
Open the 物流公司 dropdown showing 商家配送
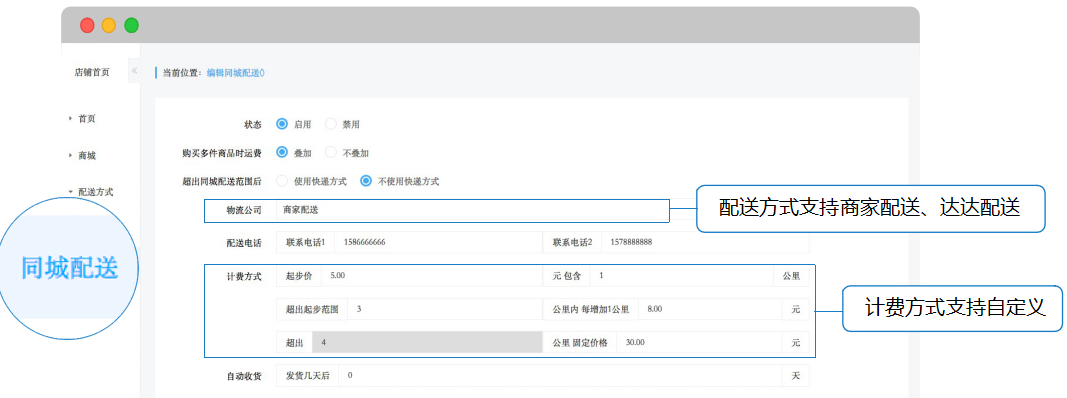473,210
